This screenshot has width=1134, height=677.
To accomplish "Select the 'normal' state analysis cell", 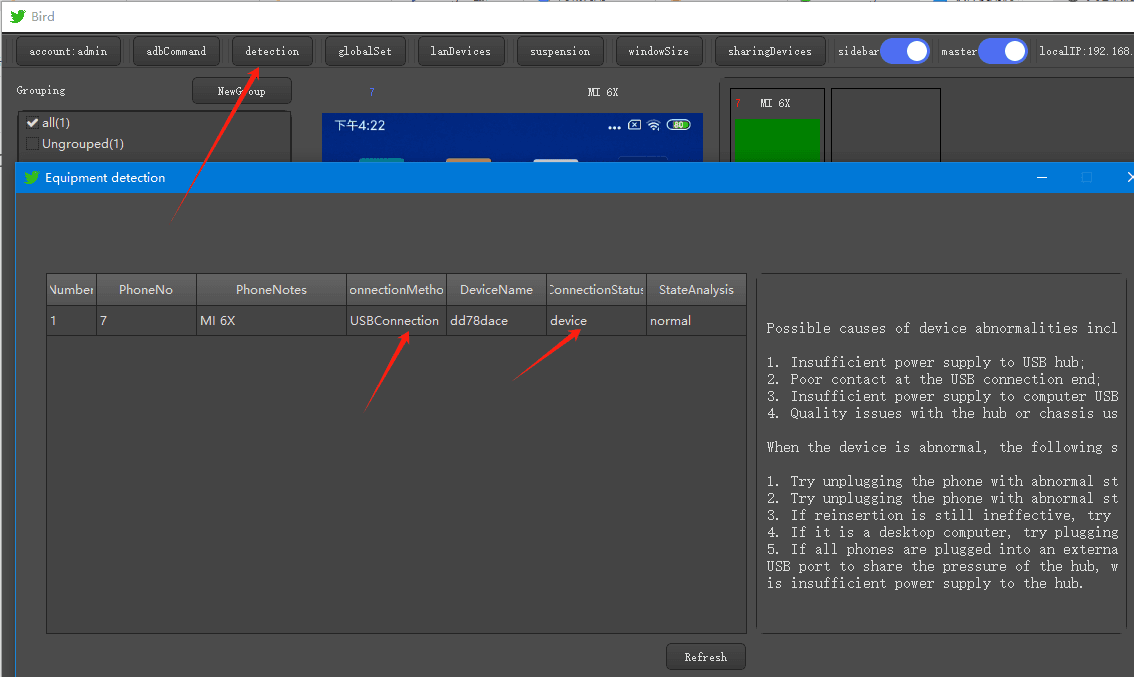I will point(696,320).
